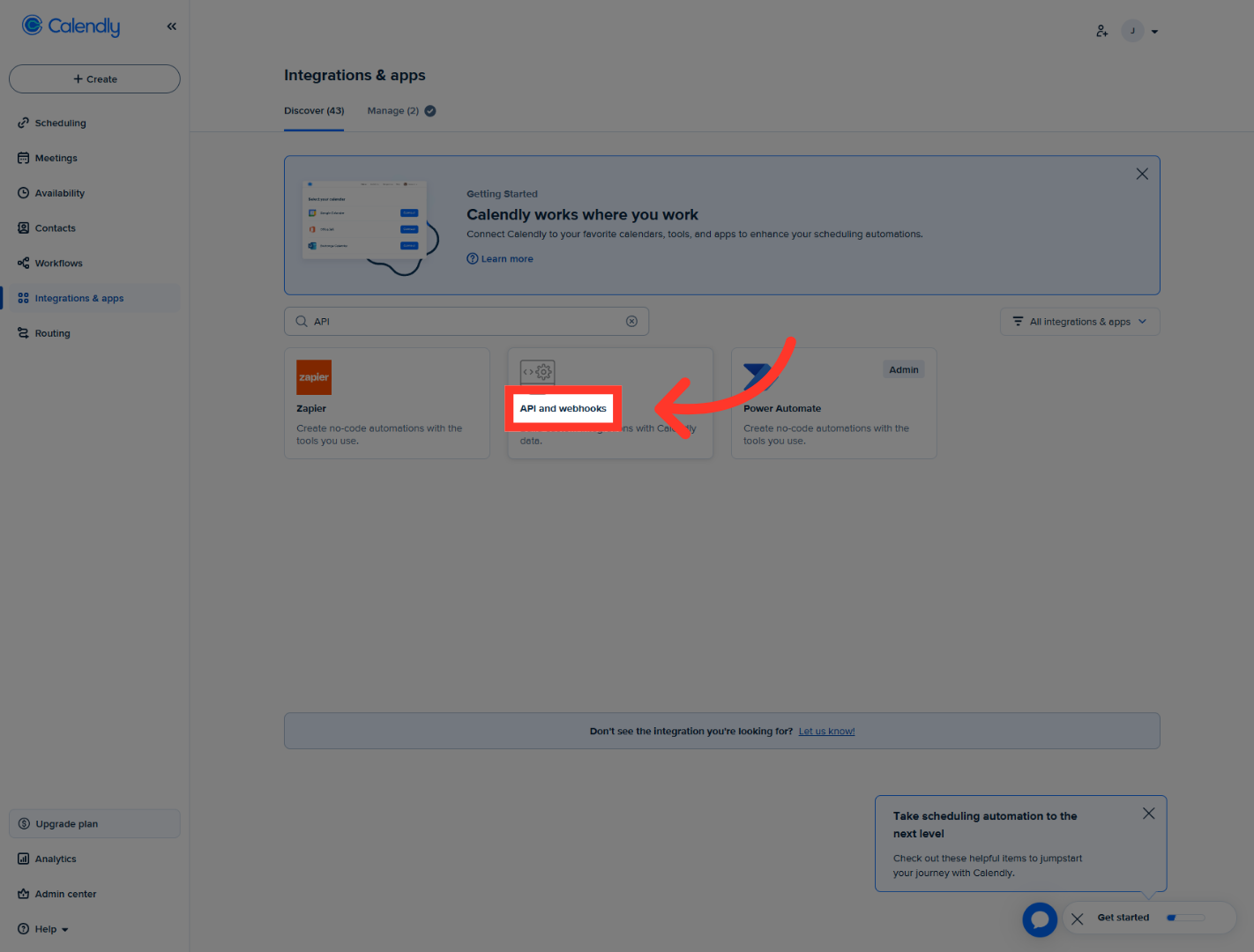This screenshot has width=1254, height=952.
Task: Click the Contacts icon in sidebar
Action: coord(23,228)
